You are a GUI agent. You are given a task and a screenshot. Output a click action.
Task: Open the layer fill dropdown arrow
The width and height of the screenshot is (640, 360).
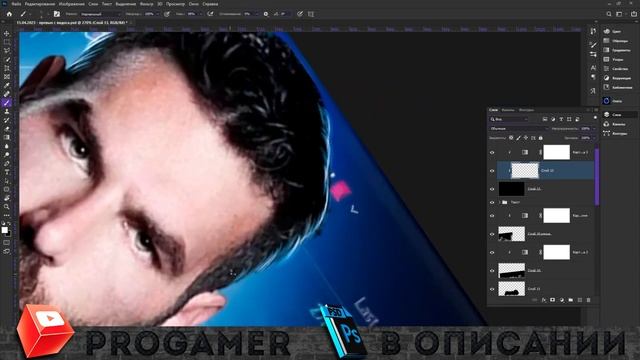tap(593, 138)
